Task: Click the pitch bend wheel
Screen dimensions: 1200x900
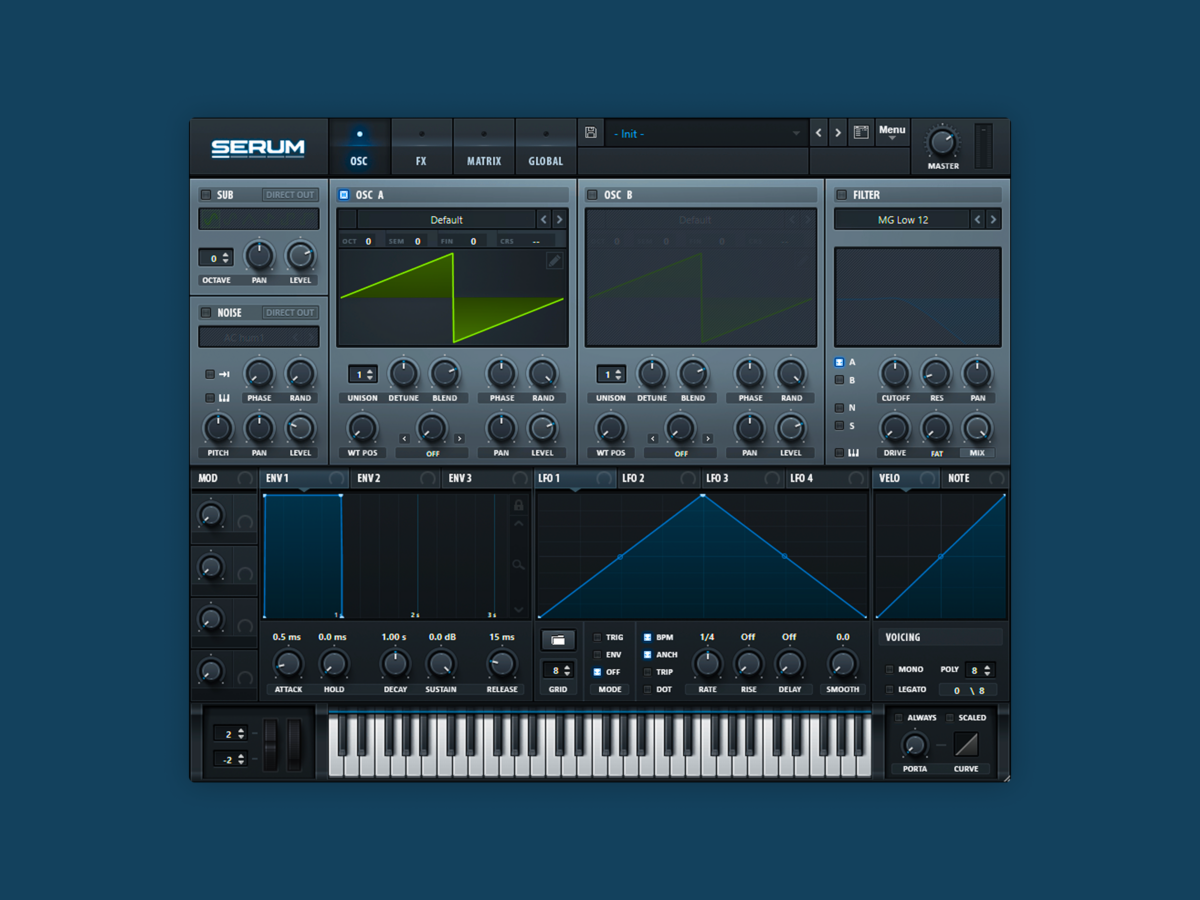Action: (271, 745)
